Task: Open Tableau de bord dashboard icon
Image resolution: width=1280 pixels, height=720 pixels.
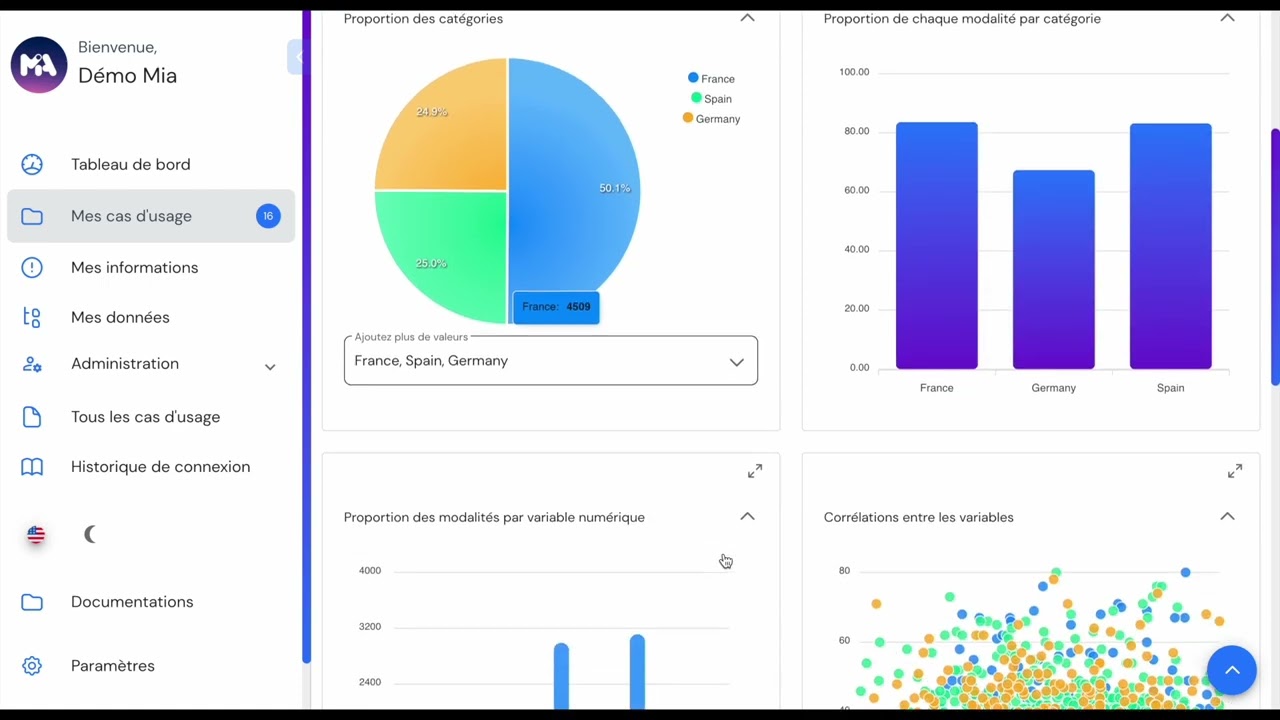Action: (x=32, y=164)
